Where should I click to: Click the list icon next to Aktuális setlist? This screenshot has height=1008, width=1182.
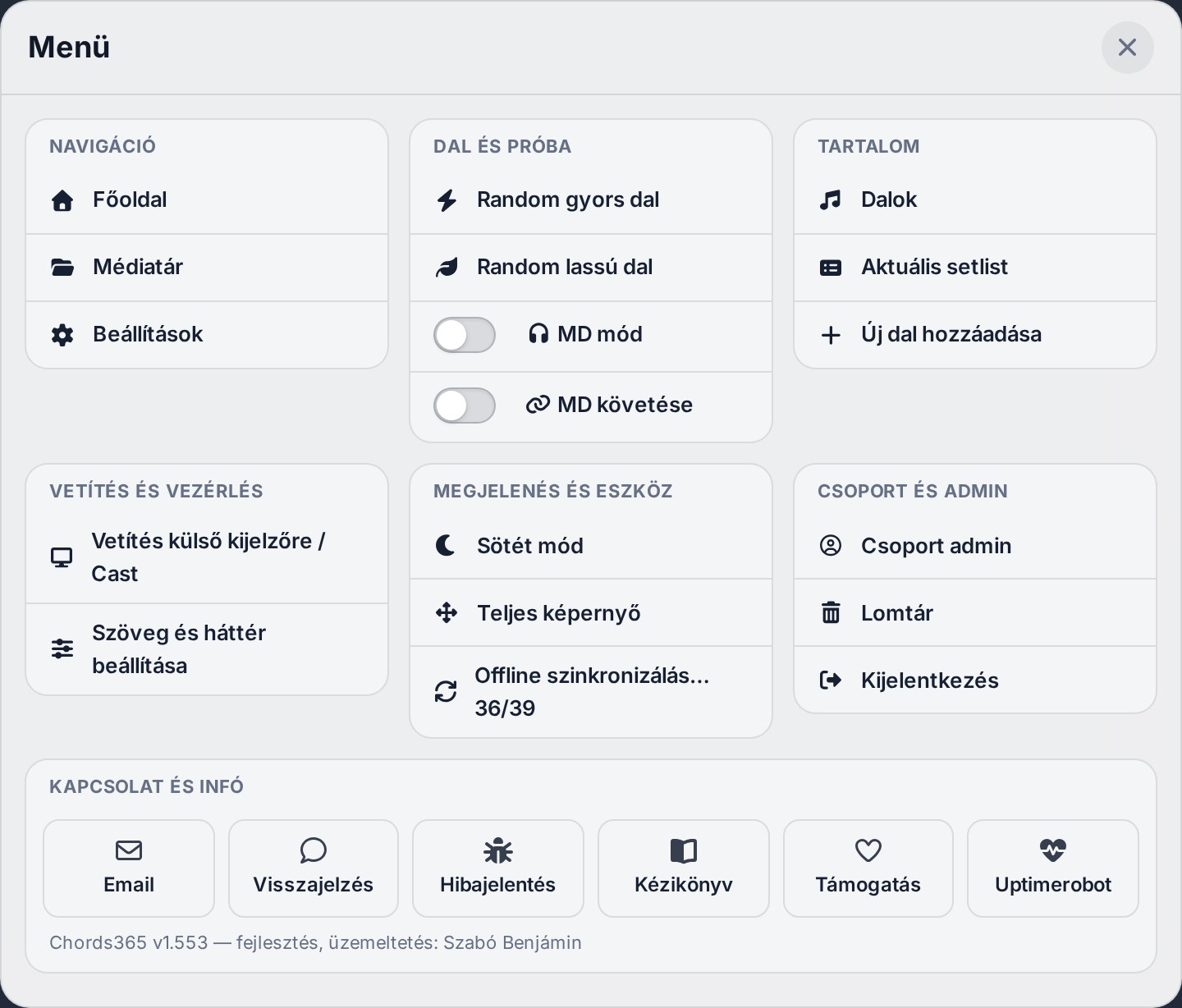[831, 268]
